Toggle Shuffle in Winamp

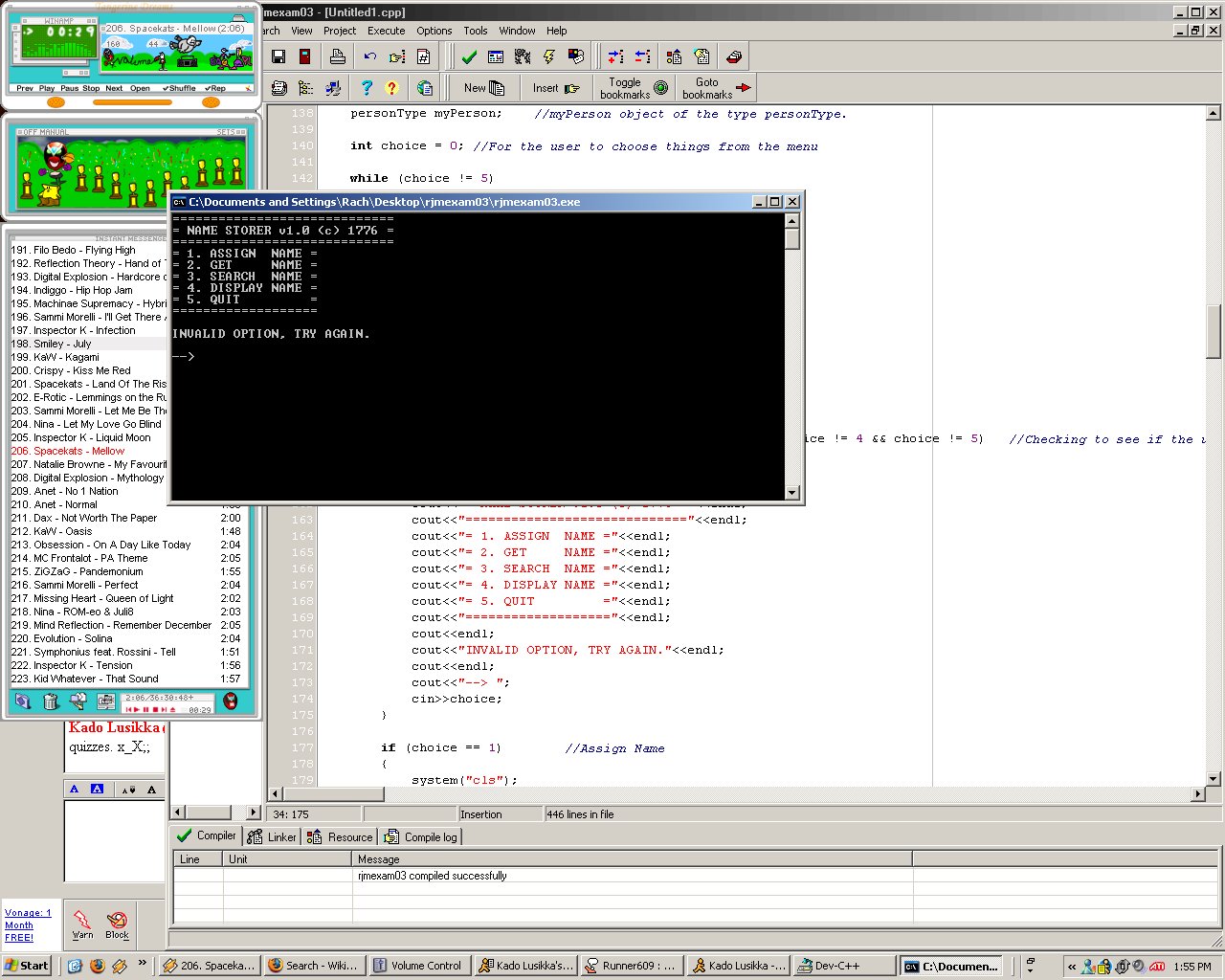[179, 88]
